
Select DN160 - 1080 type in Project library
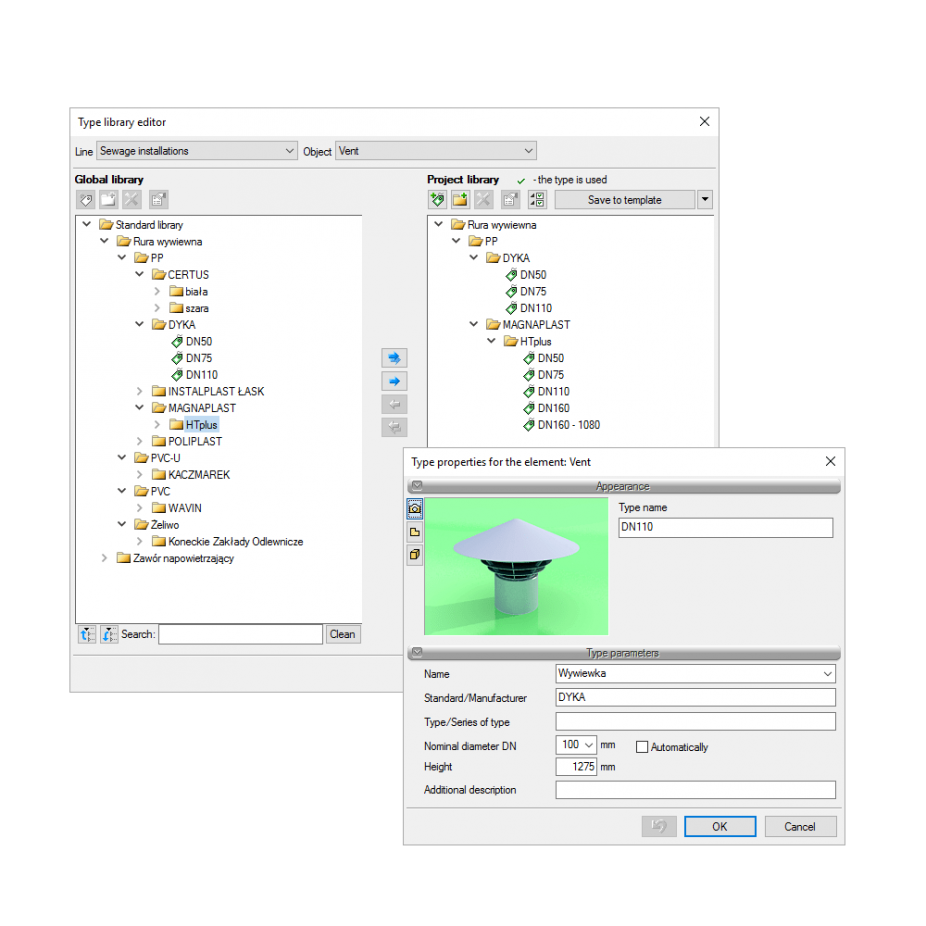pyautogui.click(x=569, y=425)
